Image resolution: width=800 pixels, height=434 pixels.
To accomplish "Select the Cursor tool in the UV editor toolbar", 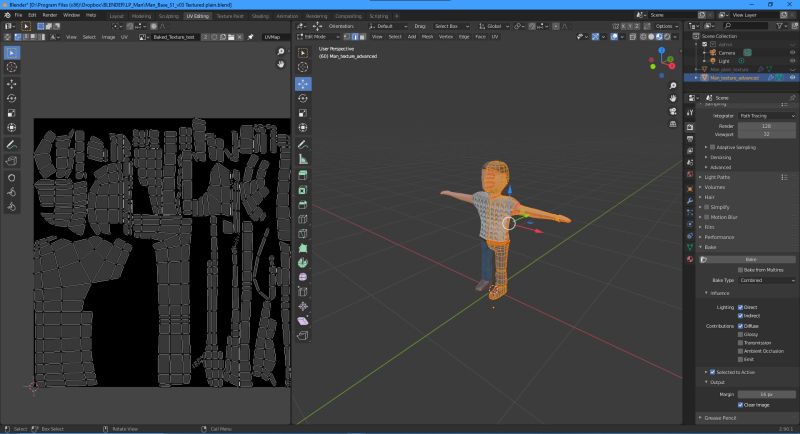I will 12,67.
